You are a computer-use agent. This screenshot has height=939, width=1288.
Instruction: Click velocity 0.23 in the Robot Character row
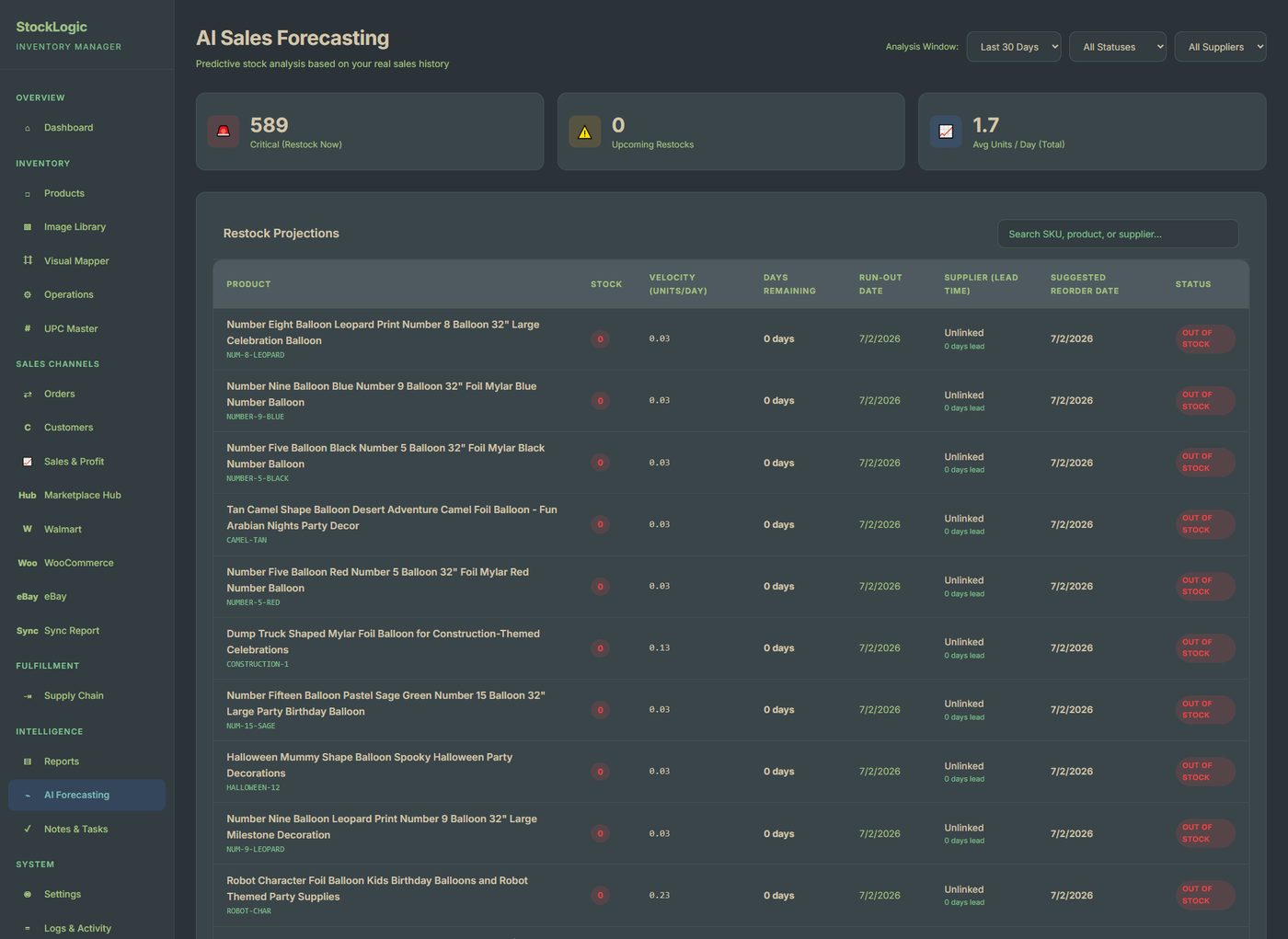[x=660, y=895]
